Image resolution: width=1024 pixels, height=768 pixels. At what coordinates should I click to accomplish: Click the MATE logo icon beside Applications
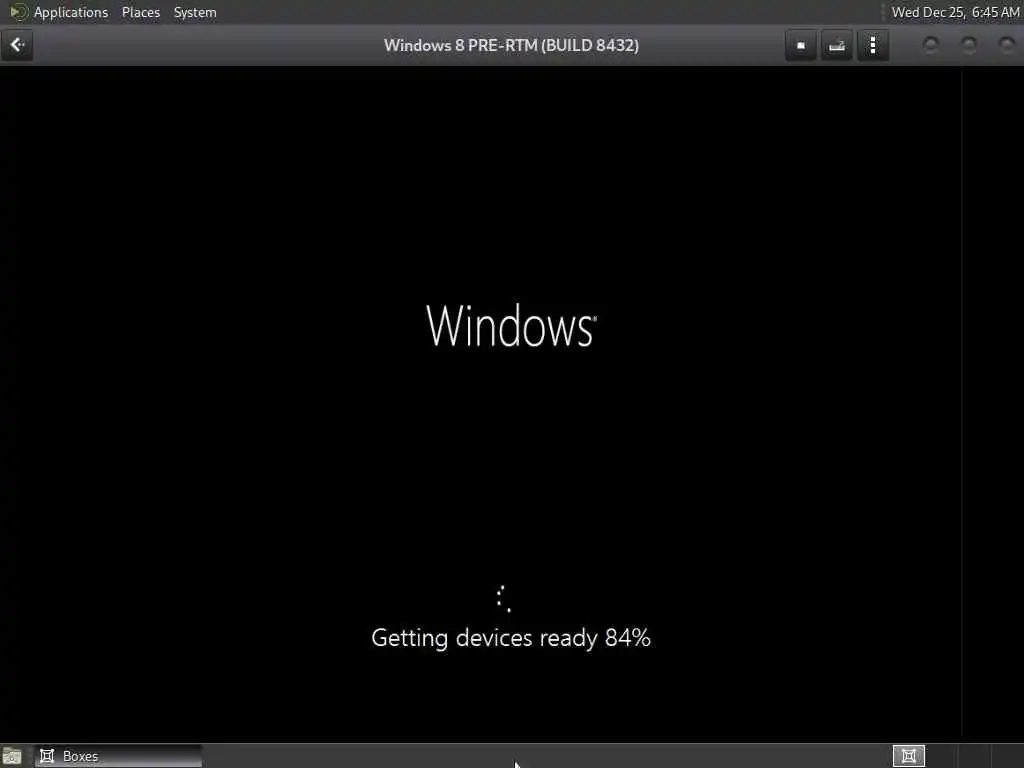point(18,12)
